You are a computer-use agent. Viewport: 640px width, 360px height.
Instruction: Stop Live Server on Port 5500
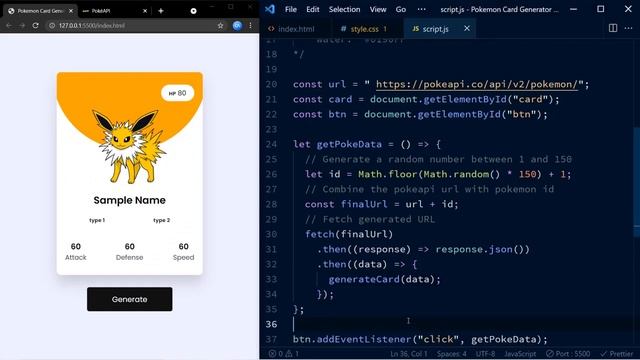(x=568, y=354)
